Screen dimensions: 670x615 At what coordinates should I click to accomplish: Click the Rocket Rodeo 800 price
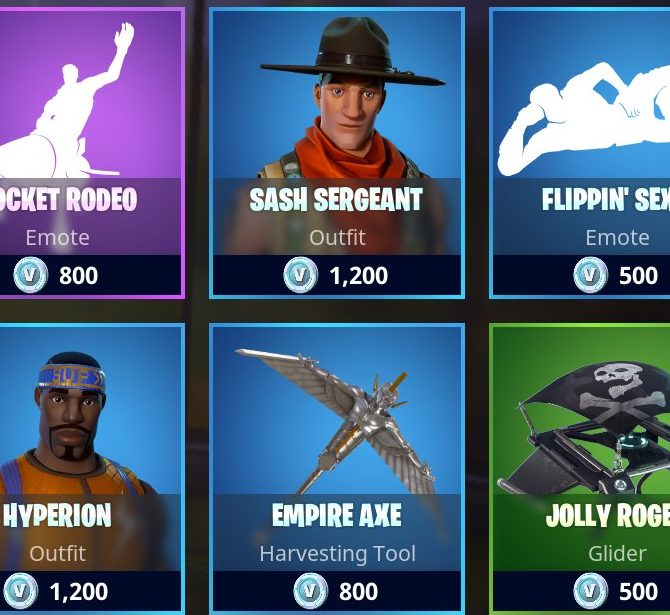pos(79,275)
